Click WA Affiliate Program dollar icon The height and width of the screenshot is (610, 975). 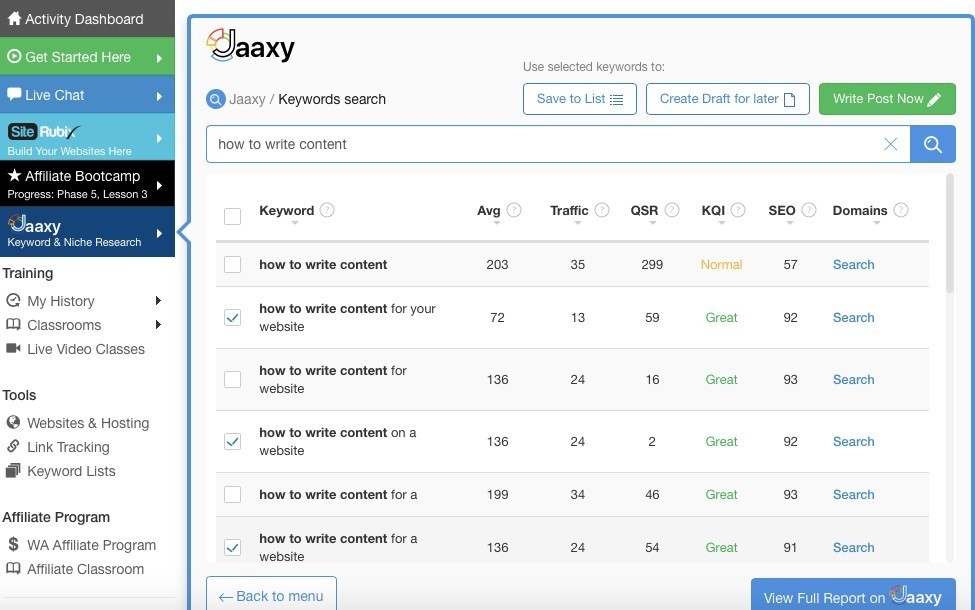tap(13, 544)
